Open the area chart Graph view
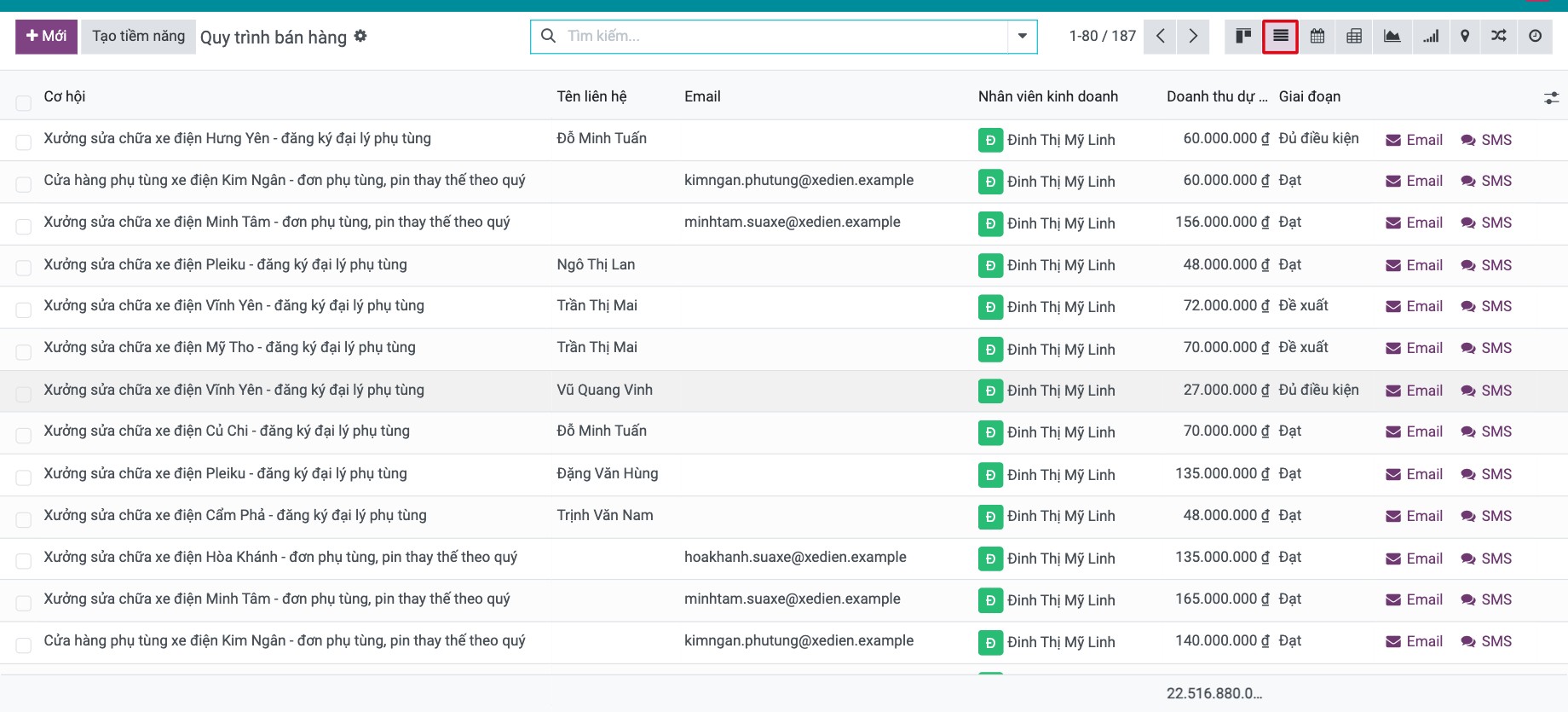 coord(1392,37)
